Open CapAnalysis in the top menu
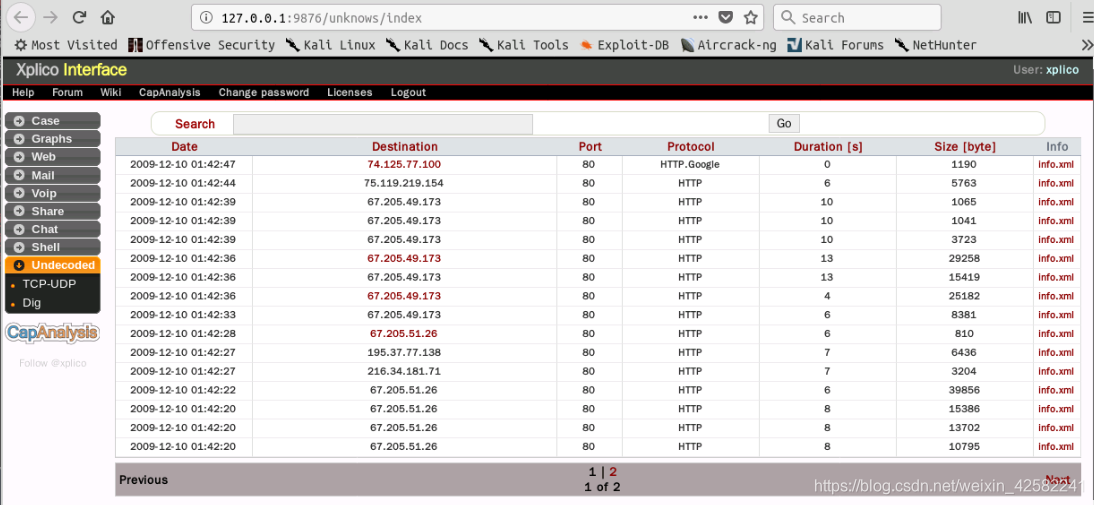The width and height of the screenshot is (1094, 505). pos(170,92)
